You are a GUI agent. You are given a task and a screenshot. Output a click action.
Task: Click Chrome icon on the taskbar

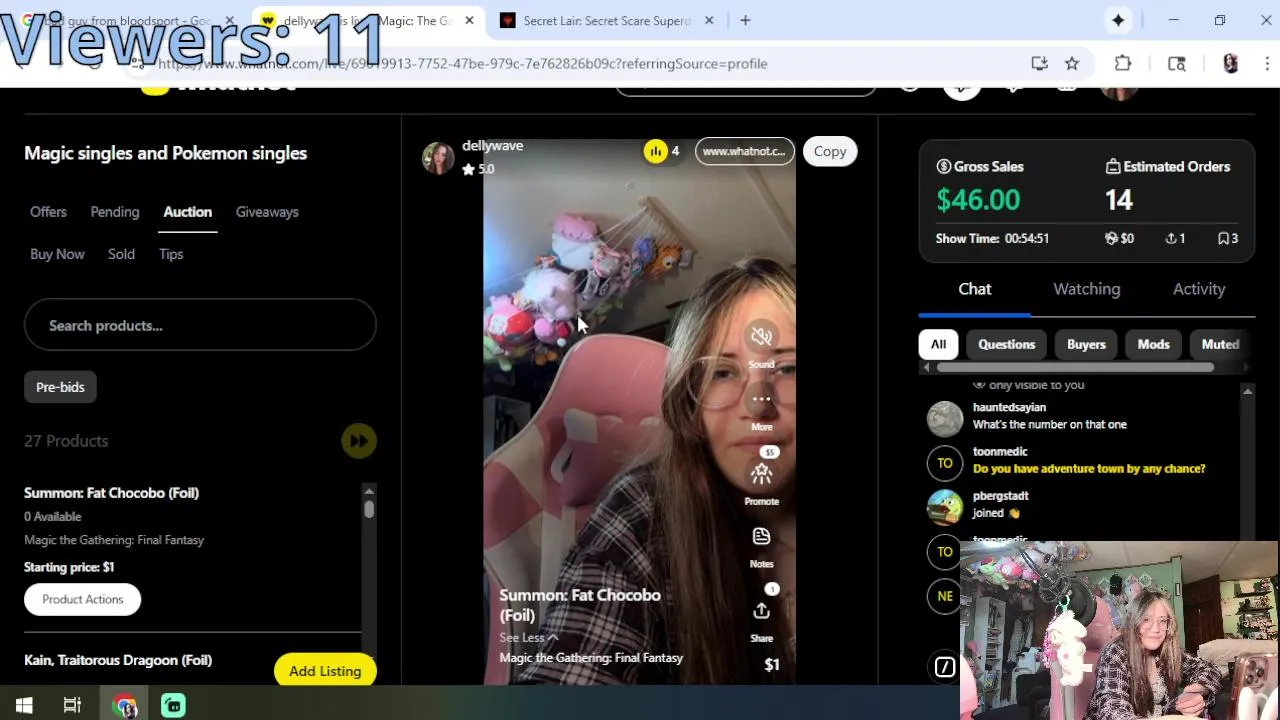pos(125,706)
